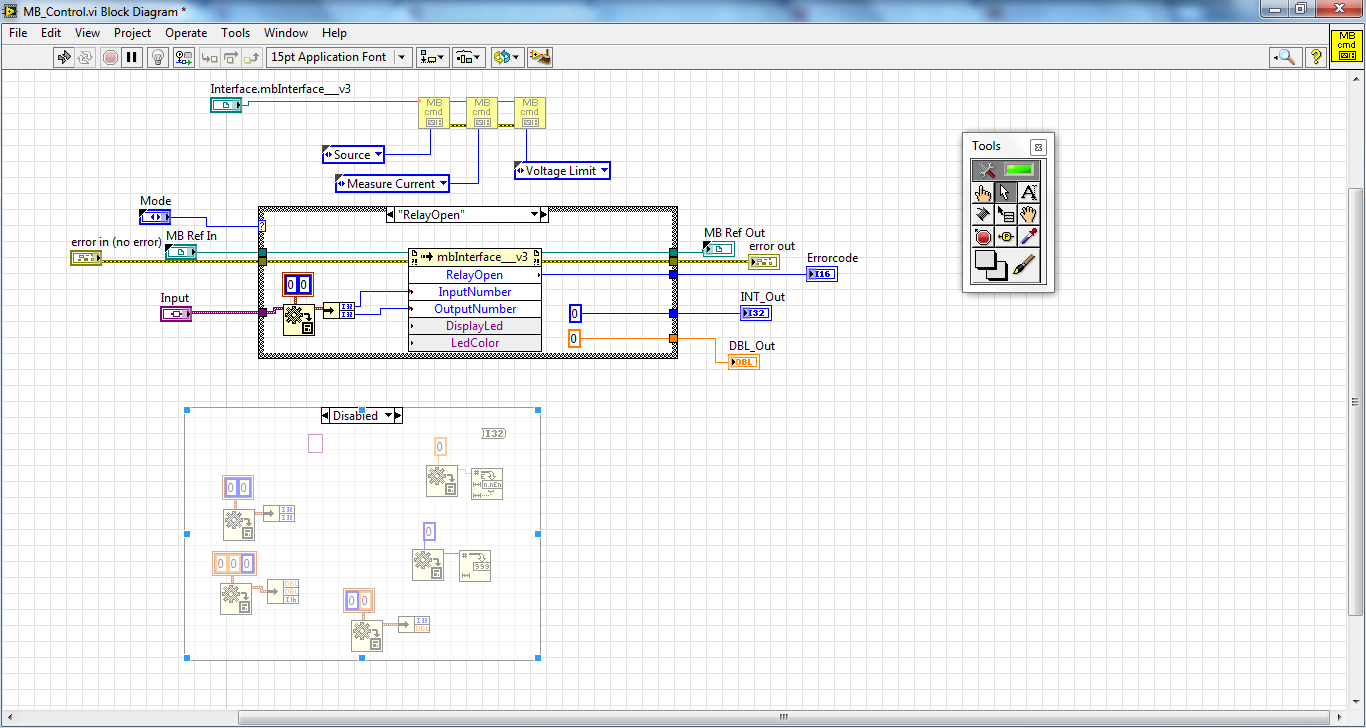Screen dimensions: 1366x728
Task: Choose the Set Breakpoint tool
Action: (x=983, y=238)
